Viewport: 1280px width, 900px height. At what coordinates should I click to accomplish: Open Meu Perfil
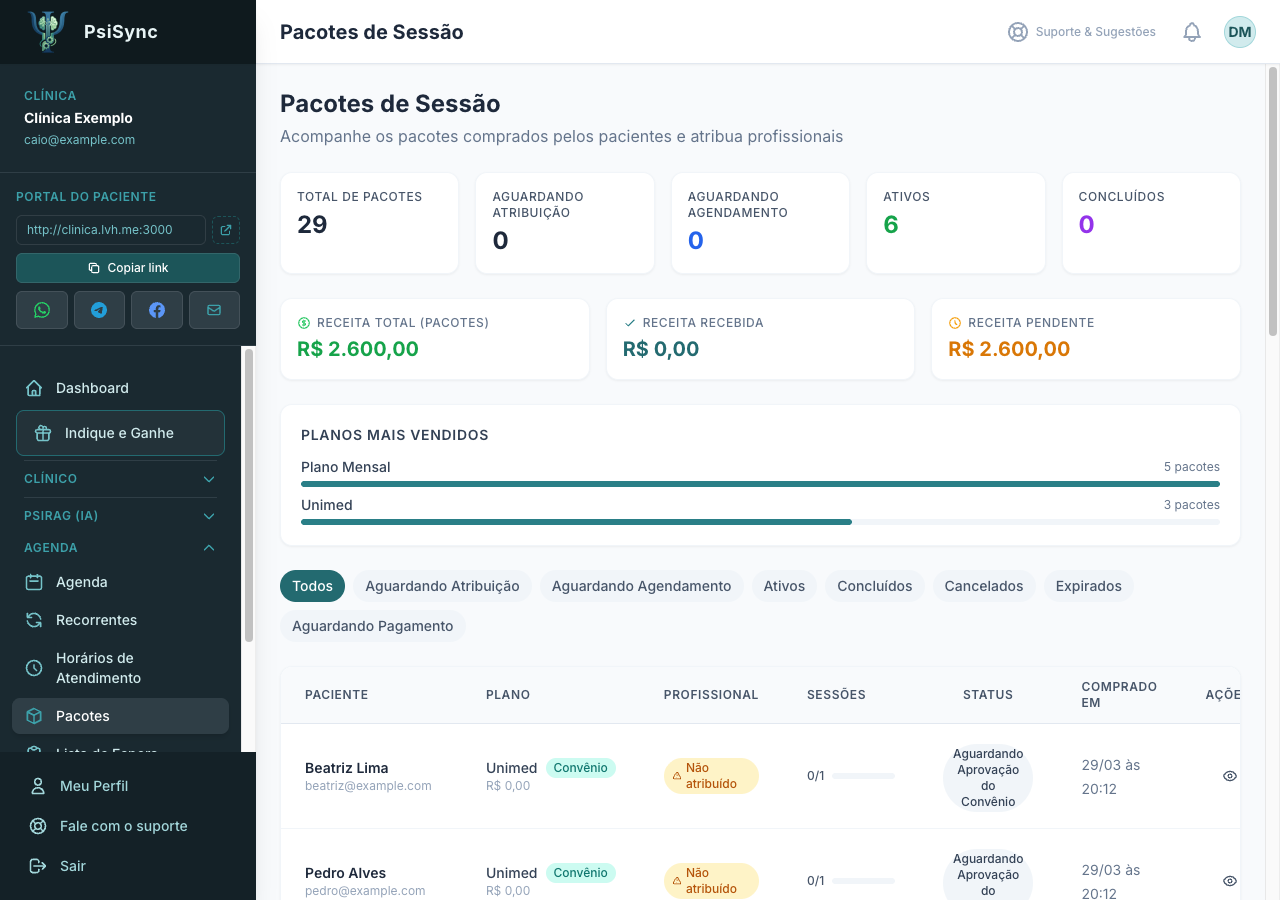(128, 786)
